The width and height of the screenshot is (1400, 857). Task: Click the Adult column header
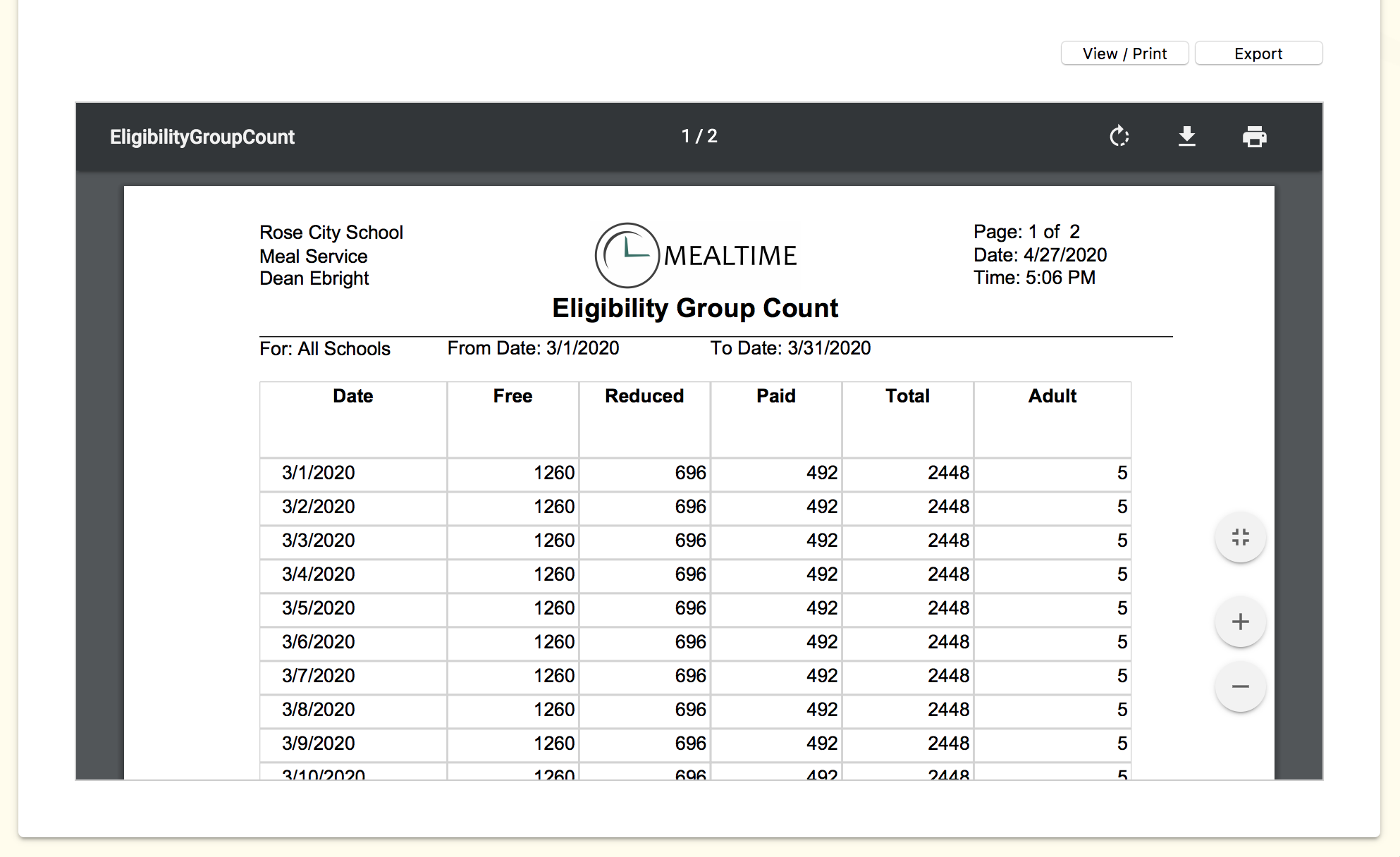click(x=1052, y=396)
